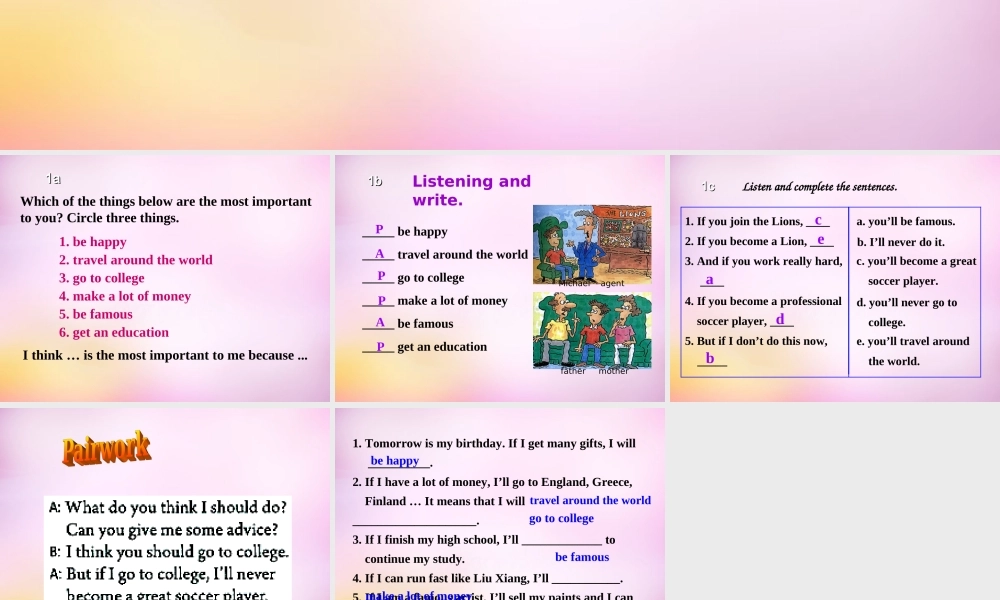This screenshot has width=1000, height=600.
Task: Click the Listen and complete the sentences title
Action: coord(819,186)
